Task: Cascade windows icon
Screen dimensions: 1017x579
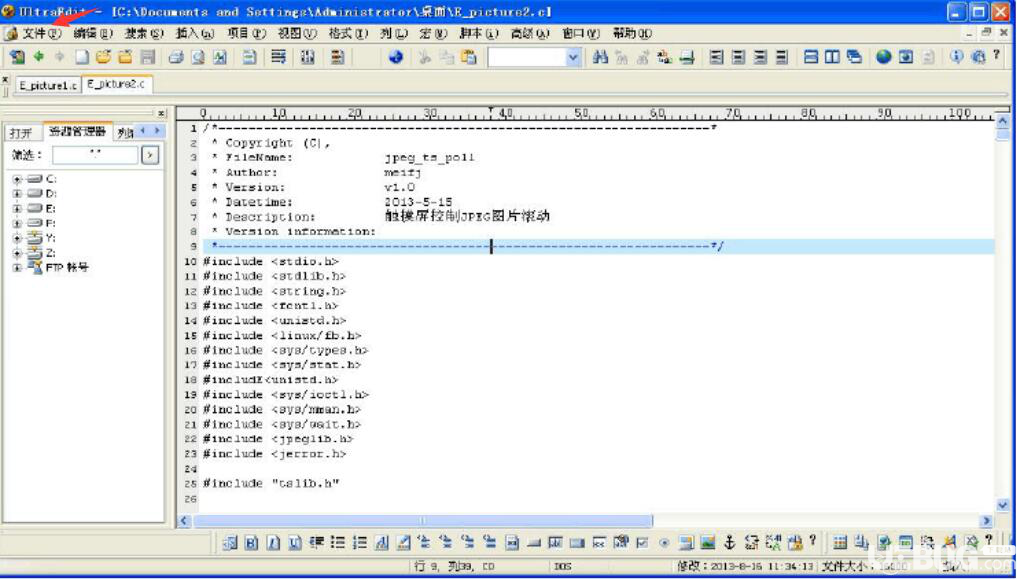Action: pos(854,57)
